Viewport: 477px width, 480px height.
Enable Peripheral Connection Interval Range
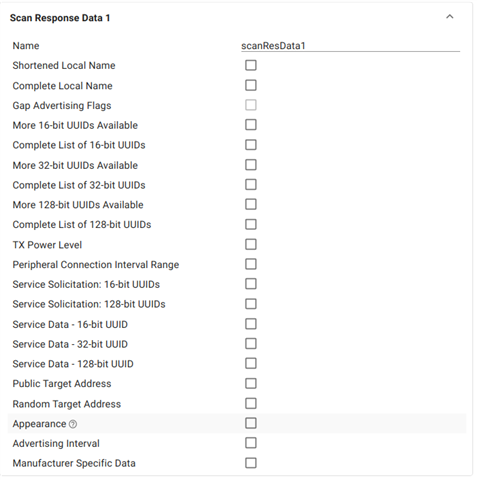point(251,264)
